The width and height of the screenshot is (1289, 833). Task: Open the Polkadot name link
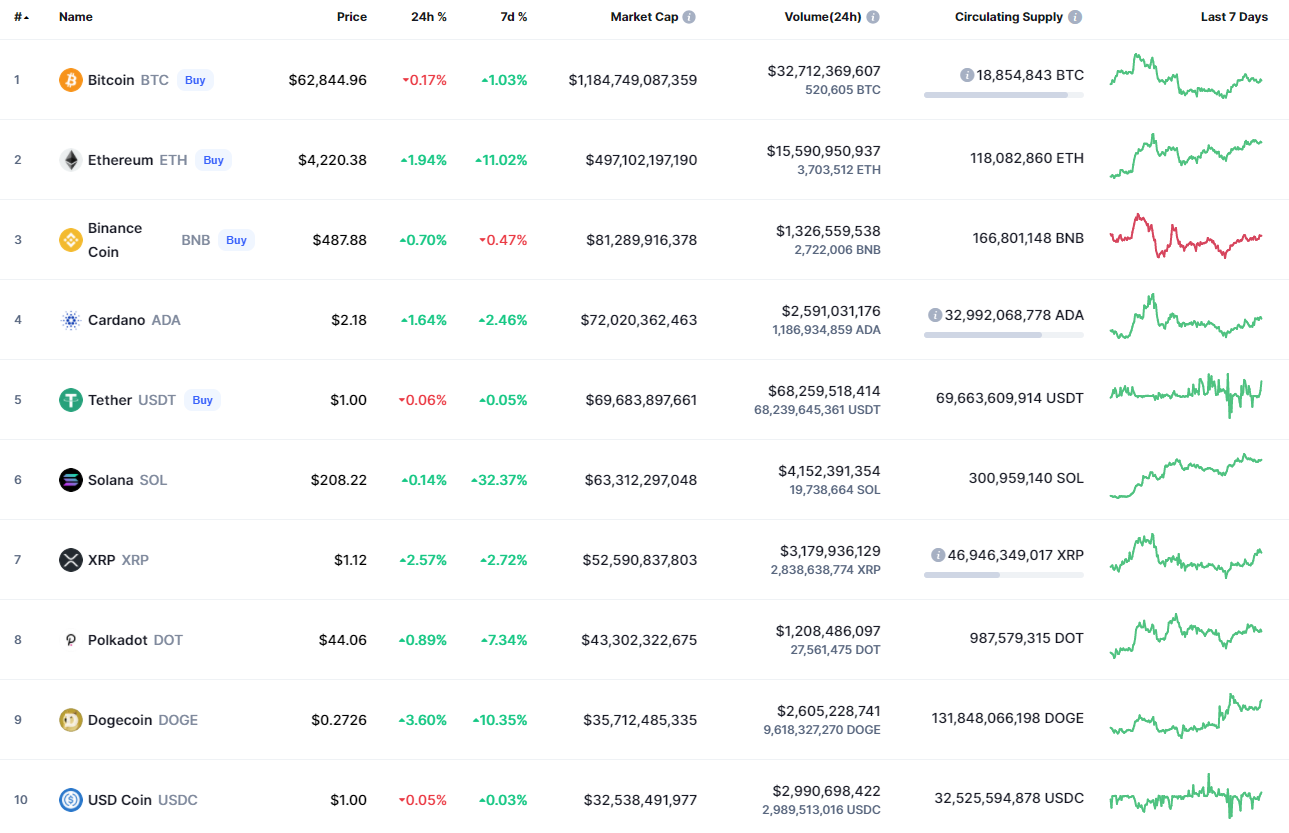(x=118, y=640)
